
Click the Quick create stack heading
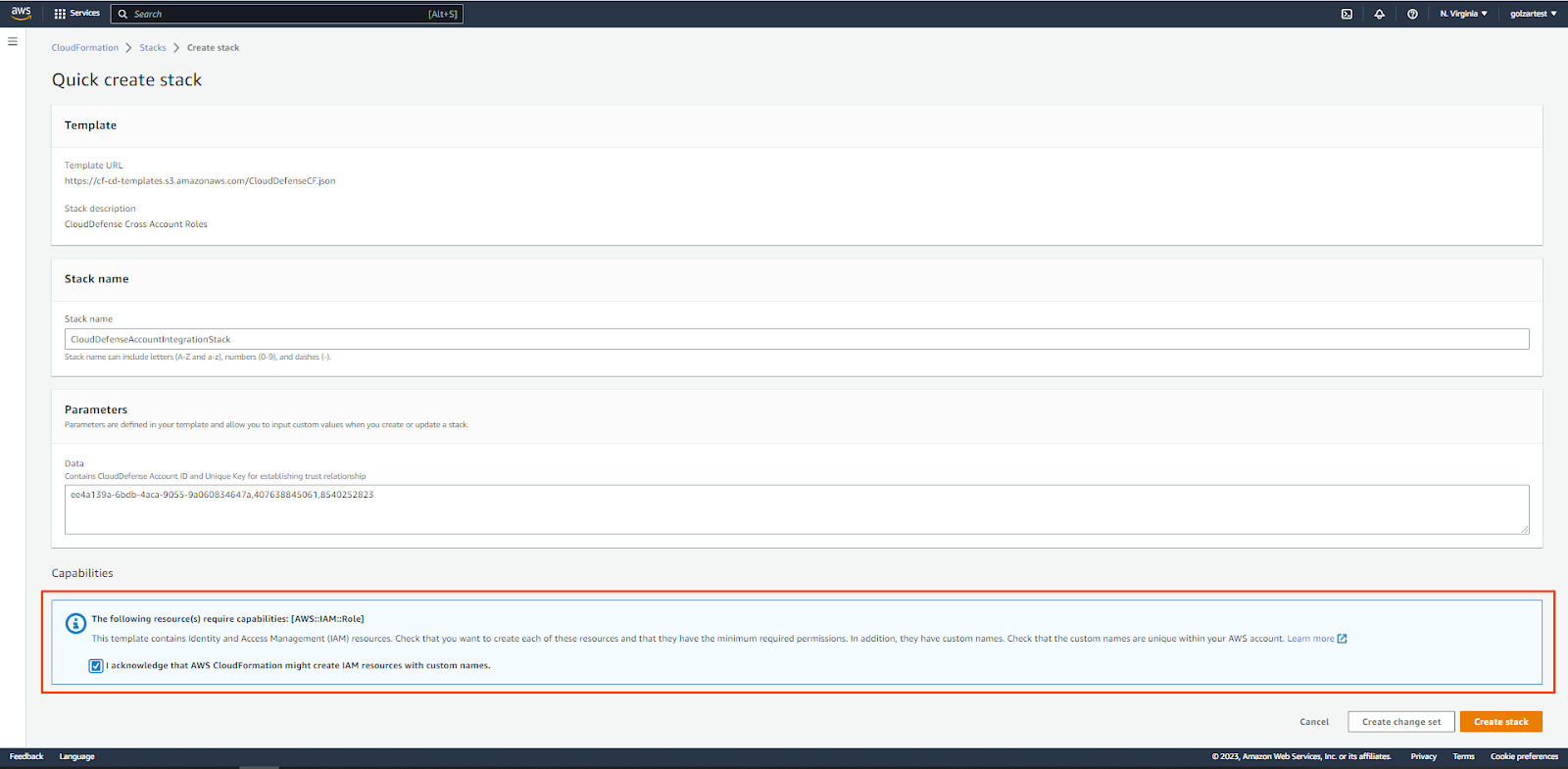[x=126, y=80]
